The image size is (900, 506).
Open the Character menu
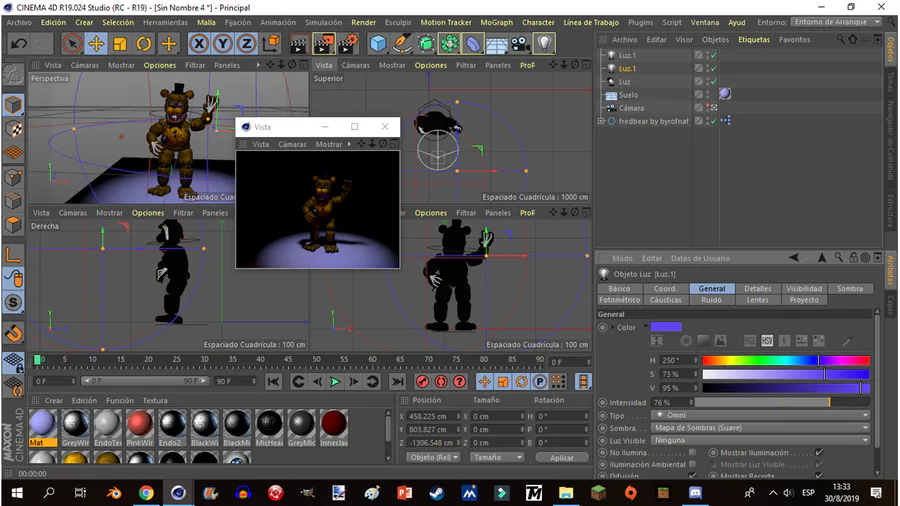tap(538, 22)
